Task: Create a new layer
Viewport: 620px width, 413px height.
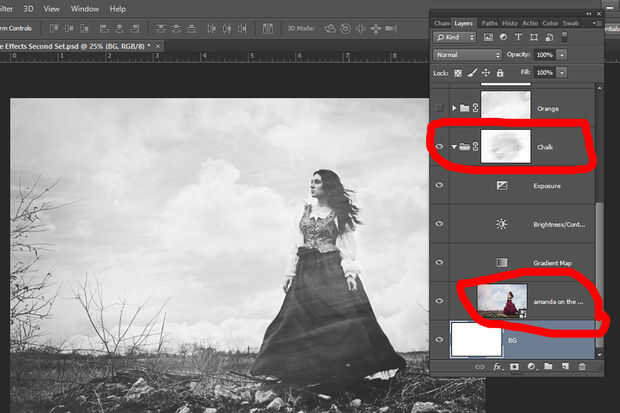Action: 565,366
